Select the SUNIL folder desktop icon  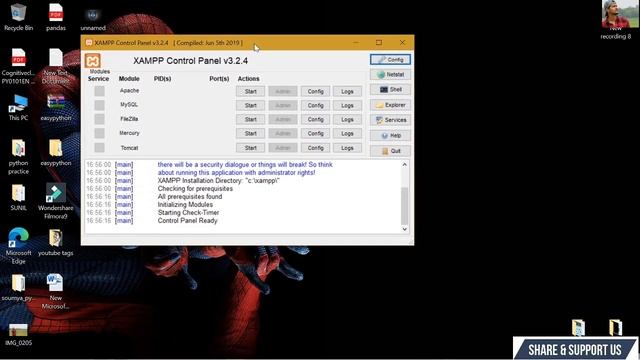(x=18, y=198)
